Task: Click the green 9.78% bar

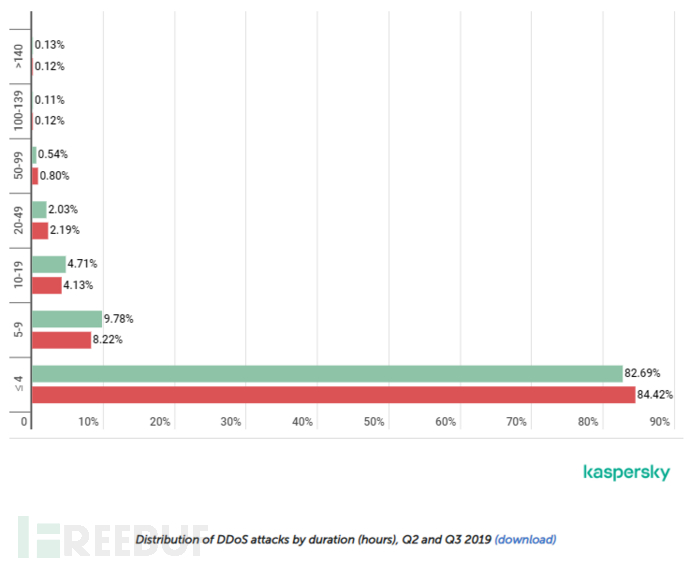Action: pos(67,319)
